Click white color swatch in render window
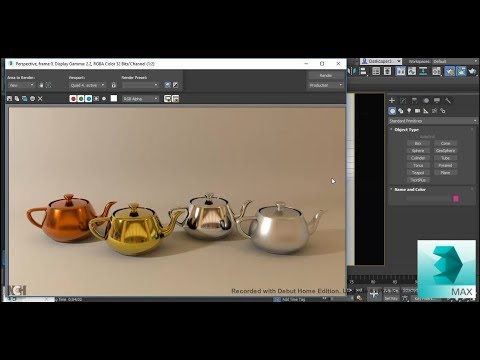The image size is (480, 360). coord(114,98)
